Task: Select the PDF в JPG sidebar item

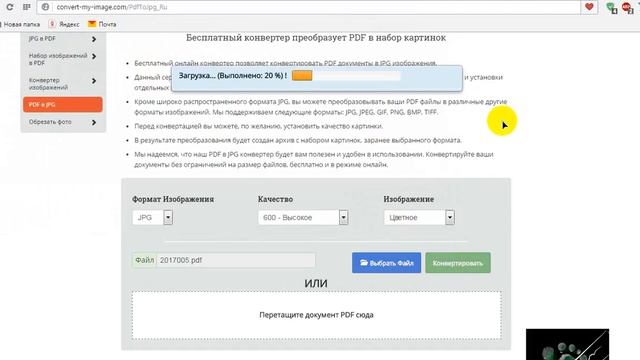Action: [62, 104]
